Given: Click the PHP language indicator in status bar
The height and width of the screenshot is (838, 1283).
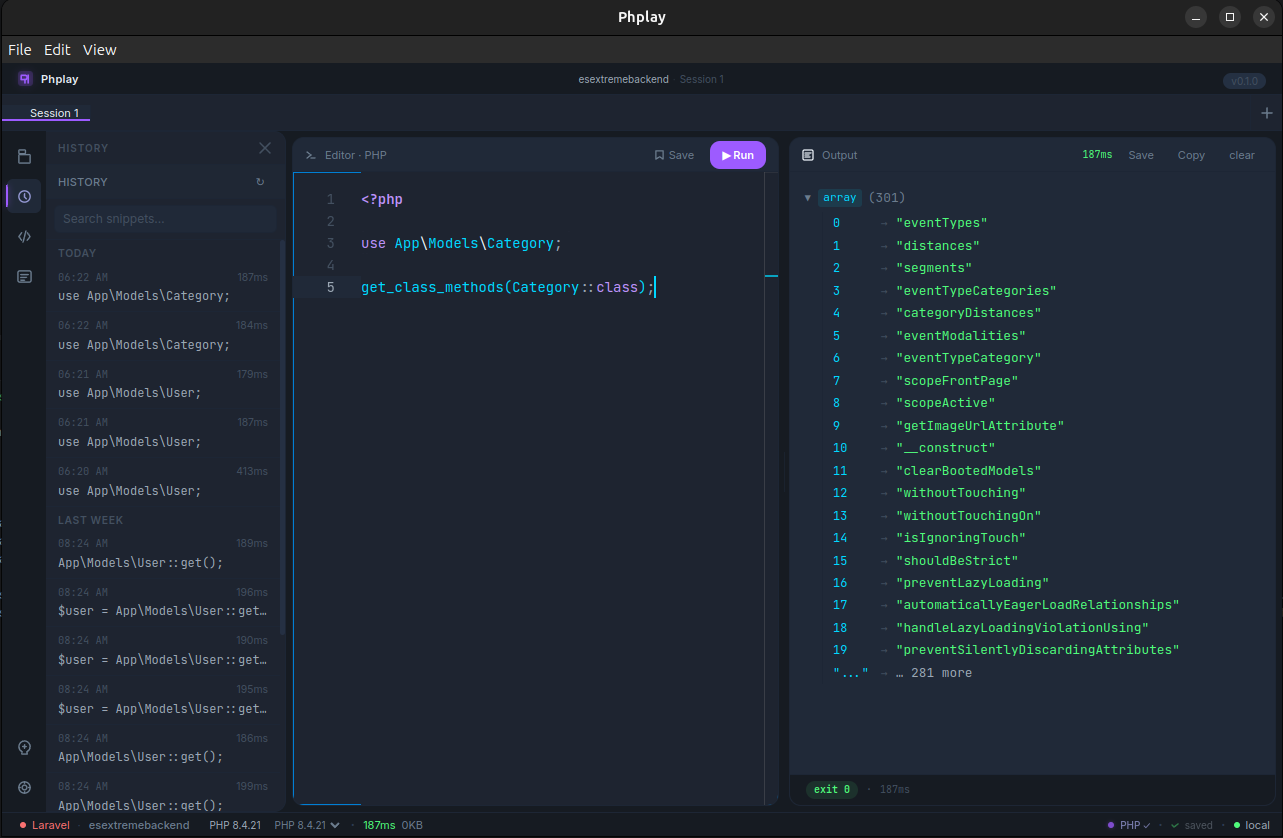Looking at the screenshot, I should pyautogui.click(x=1129, y=825).
